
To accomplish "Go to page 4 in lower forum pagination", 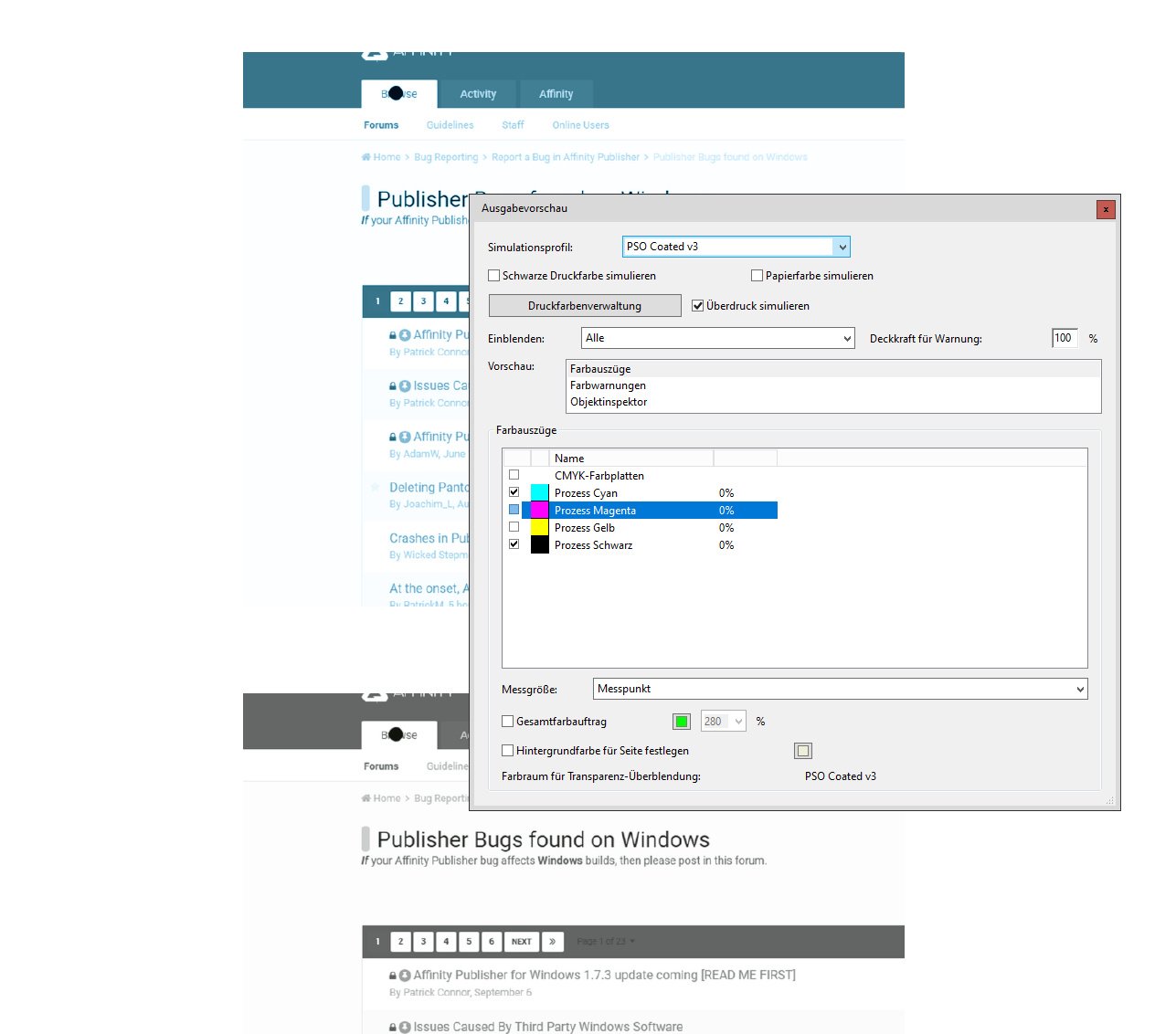I will (x=446, y=942).
